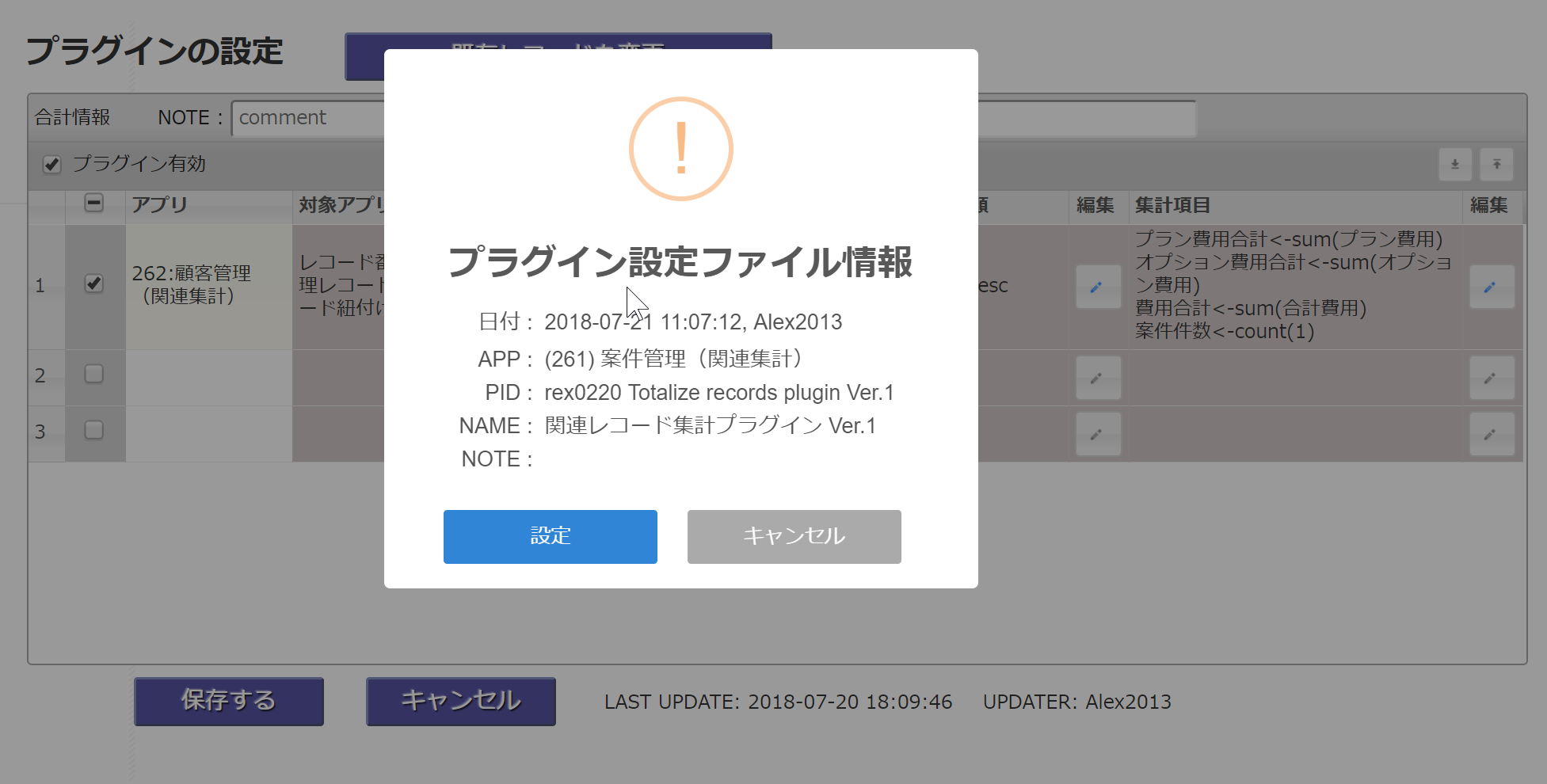This screenshot has height=784, width=1547.
Task: Dismiss the dialog with its キャンセル button
Action: click(x=793, y=536)
